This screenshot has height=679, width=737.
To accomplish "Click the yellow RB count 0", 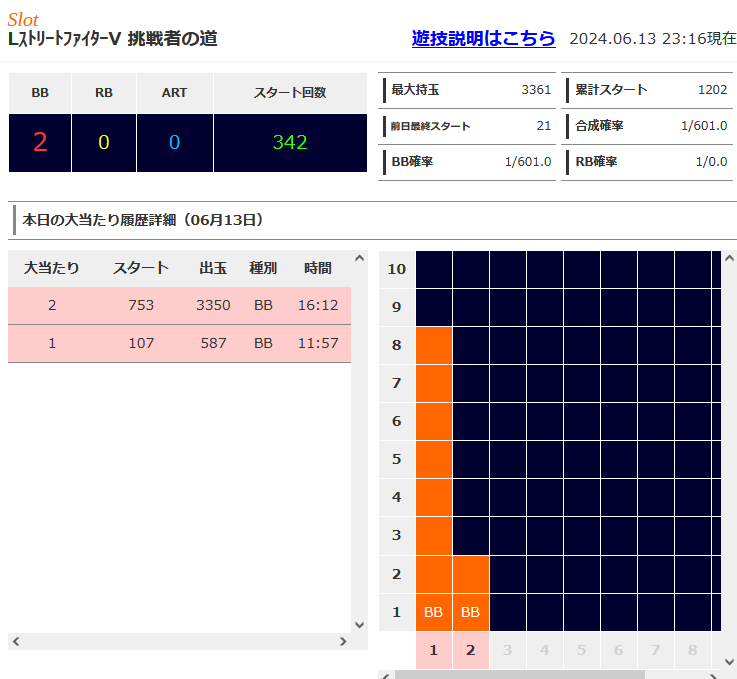I will tap(104, 142).
